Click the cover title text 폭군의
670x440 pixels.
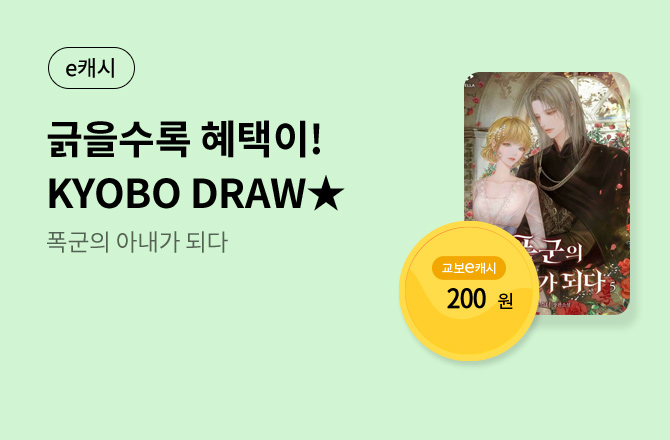pyautogui.click(x=549, y=250)
